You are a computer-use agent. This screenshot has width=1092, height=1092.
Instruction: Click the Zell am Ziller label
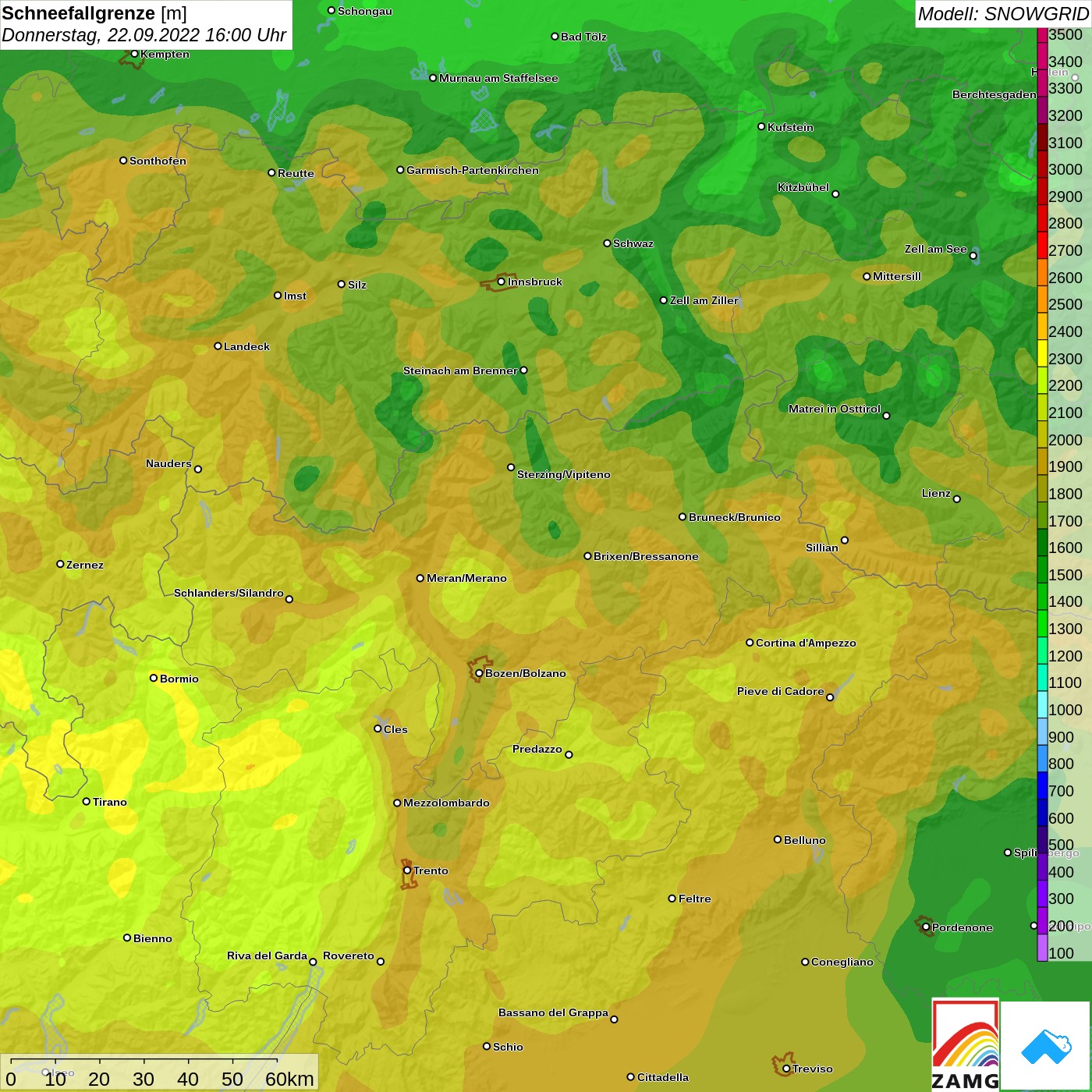(x=704, y=300)
